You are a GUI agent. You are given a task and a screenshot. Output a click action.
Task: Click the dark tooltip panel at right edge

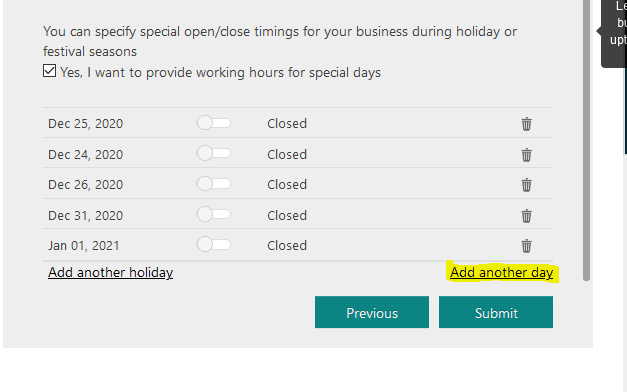(614, 32)
